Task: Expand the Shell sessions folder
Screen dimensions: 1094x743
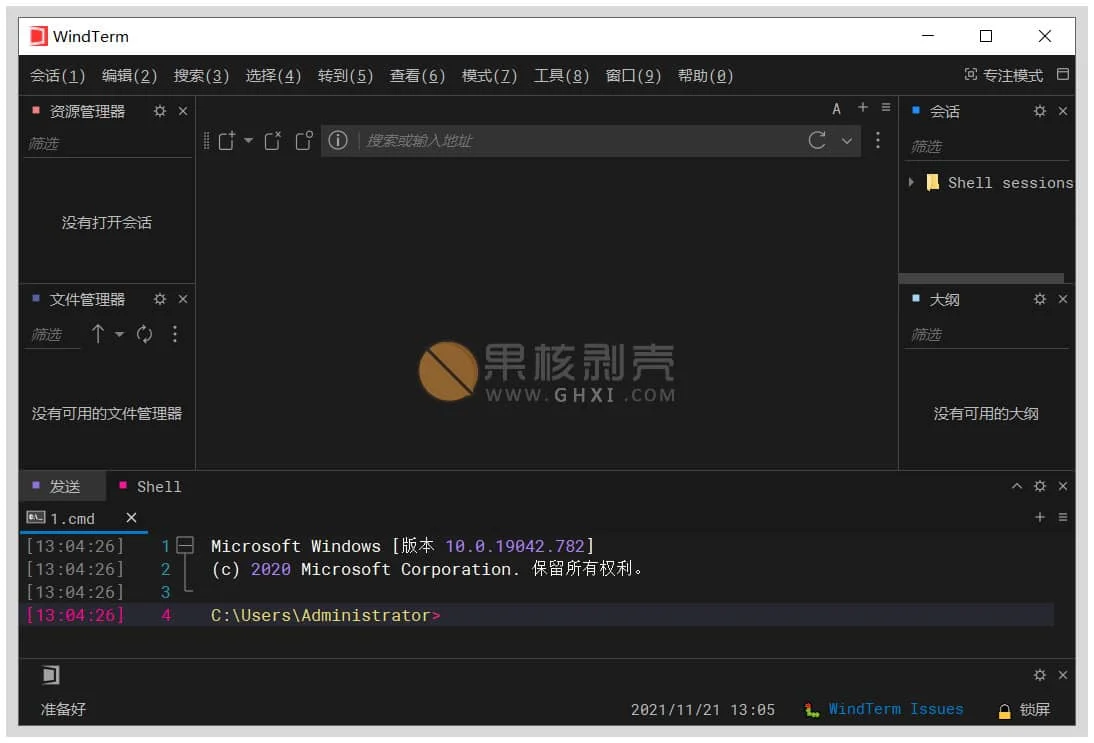Action: 911,182
